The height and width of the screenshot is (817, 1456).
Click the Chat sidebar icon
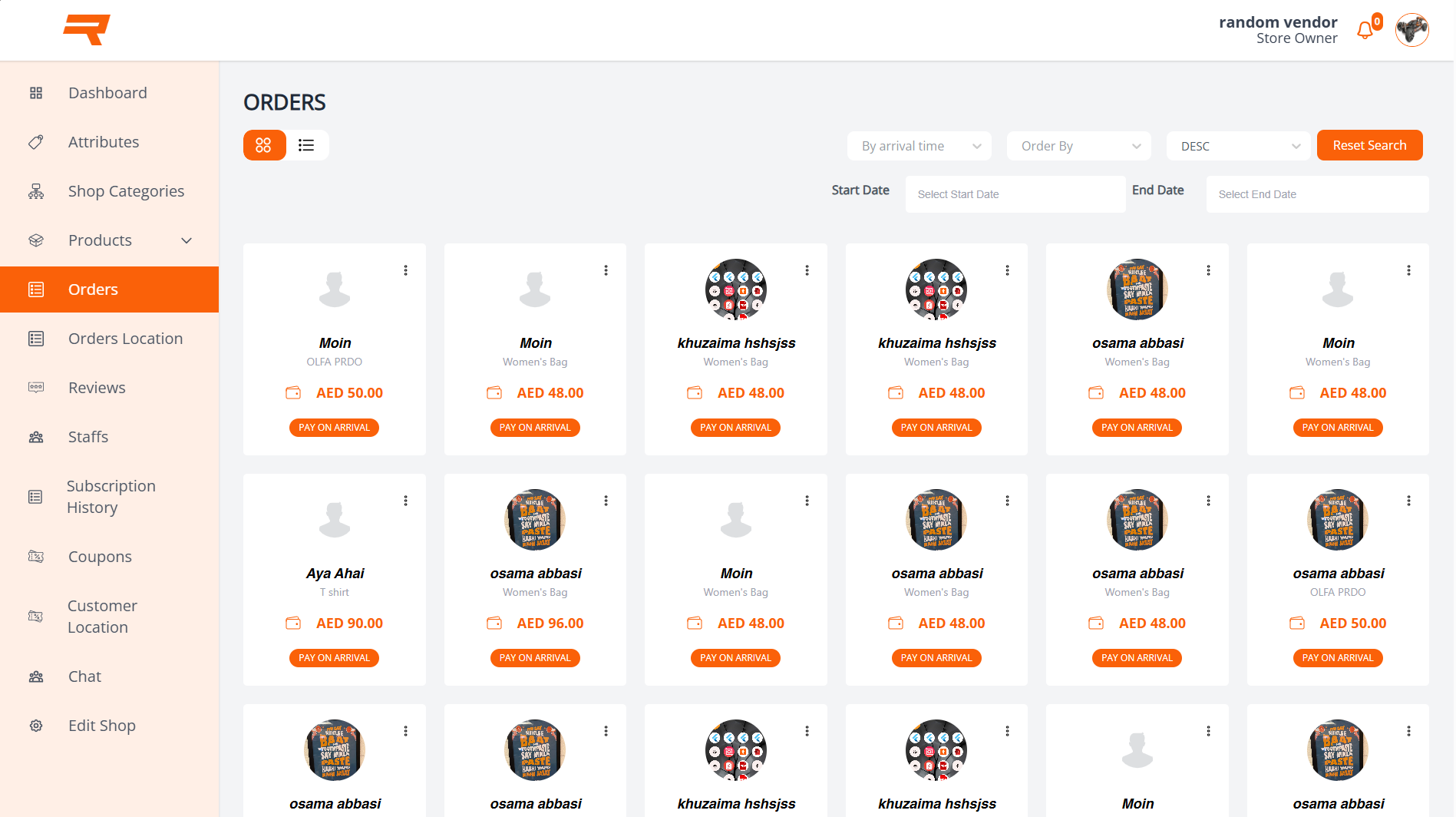click(36, 676)
